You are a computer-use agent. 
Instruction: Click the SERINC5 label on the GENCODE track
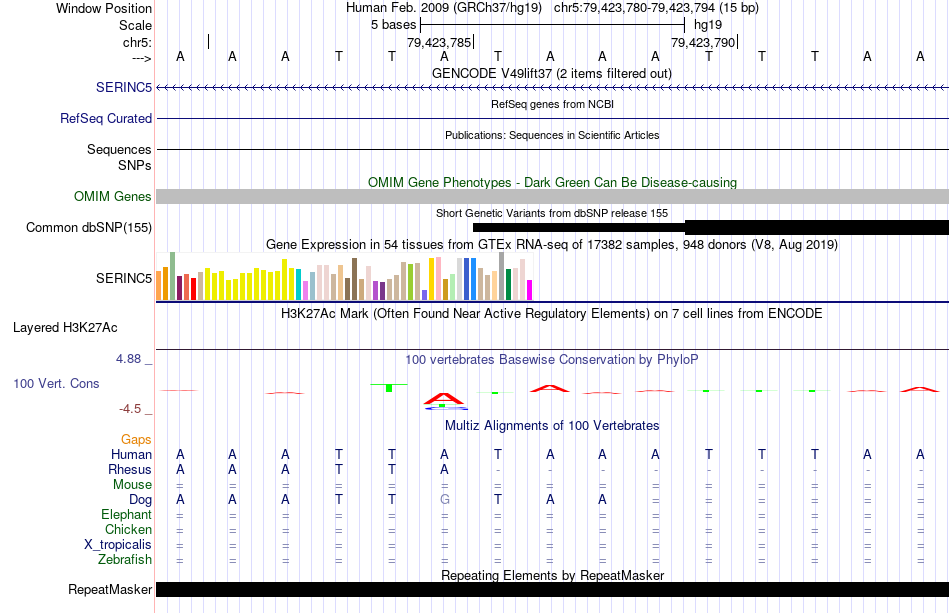124,87
